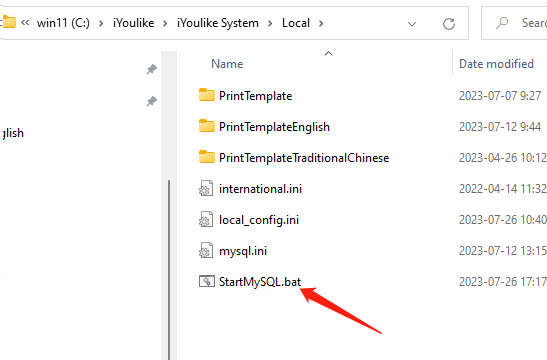Select the PrintTemplateEnglish folder icon
Screen dimensions: 547x360
tap(207, 126)
